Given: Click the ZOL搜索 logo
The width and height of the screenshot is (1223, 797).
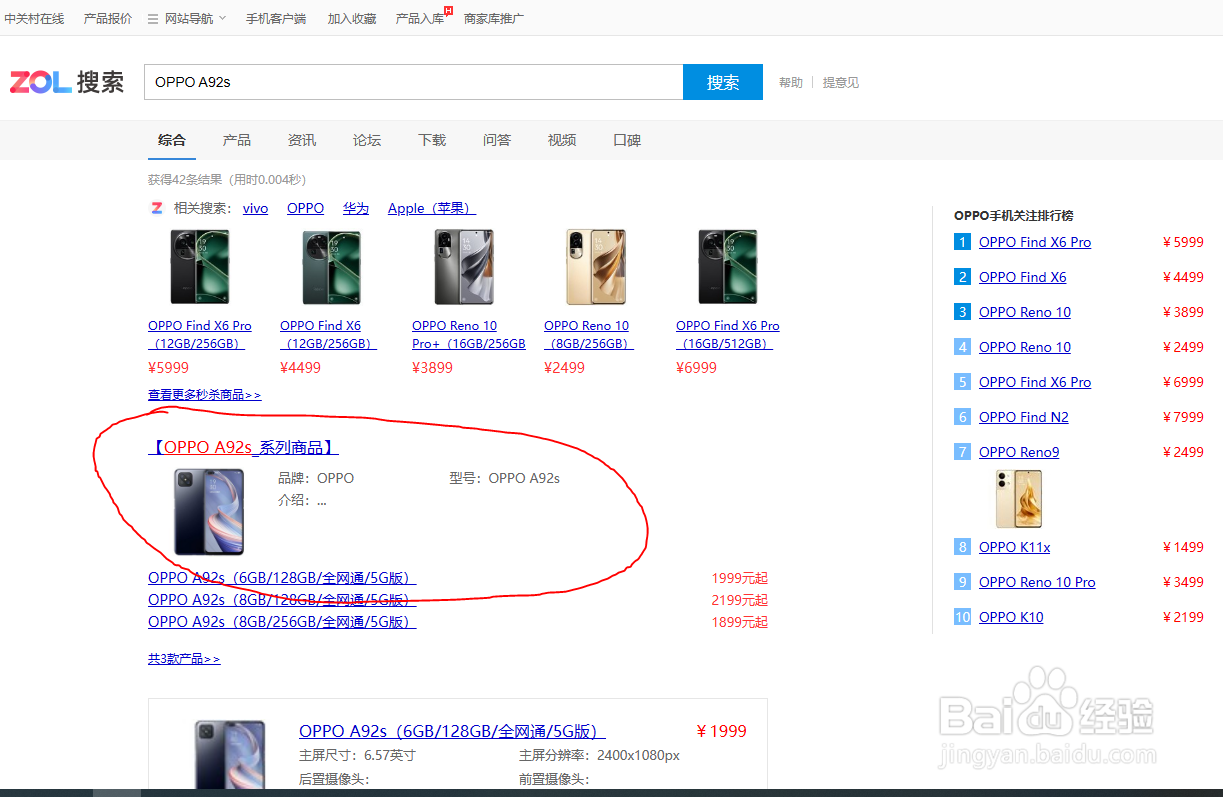Looking at the screenshot, I should [67, 82].
